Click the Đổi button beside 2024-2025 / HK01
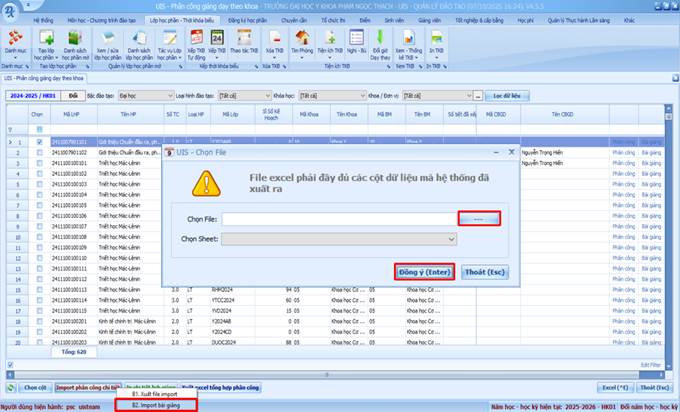Image resolution: width=680 pixels, height=412 pixels. [73, 95]
